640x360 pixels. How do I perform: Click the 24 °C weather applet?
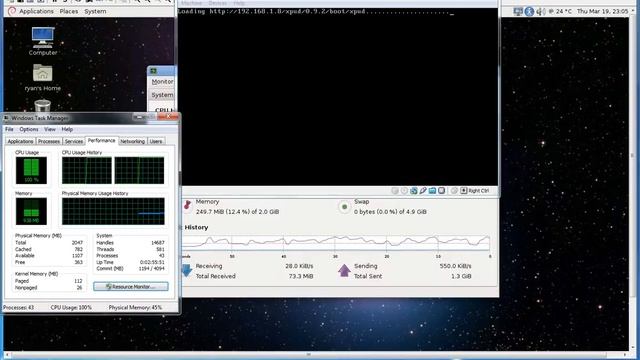(x=560, y=11)
